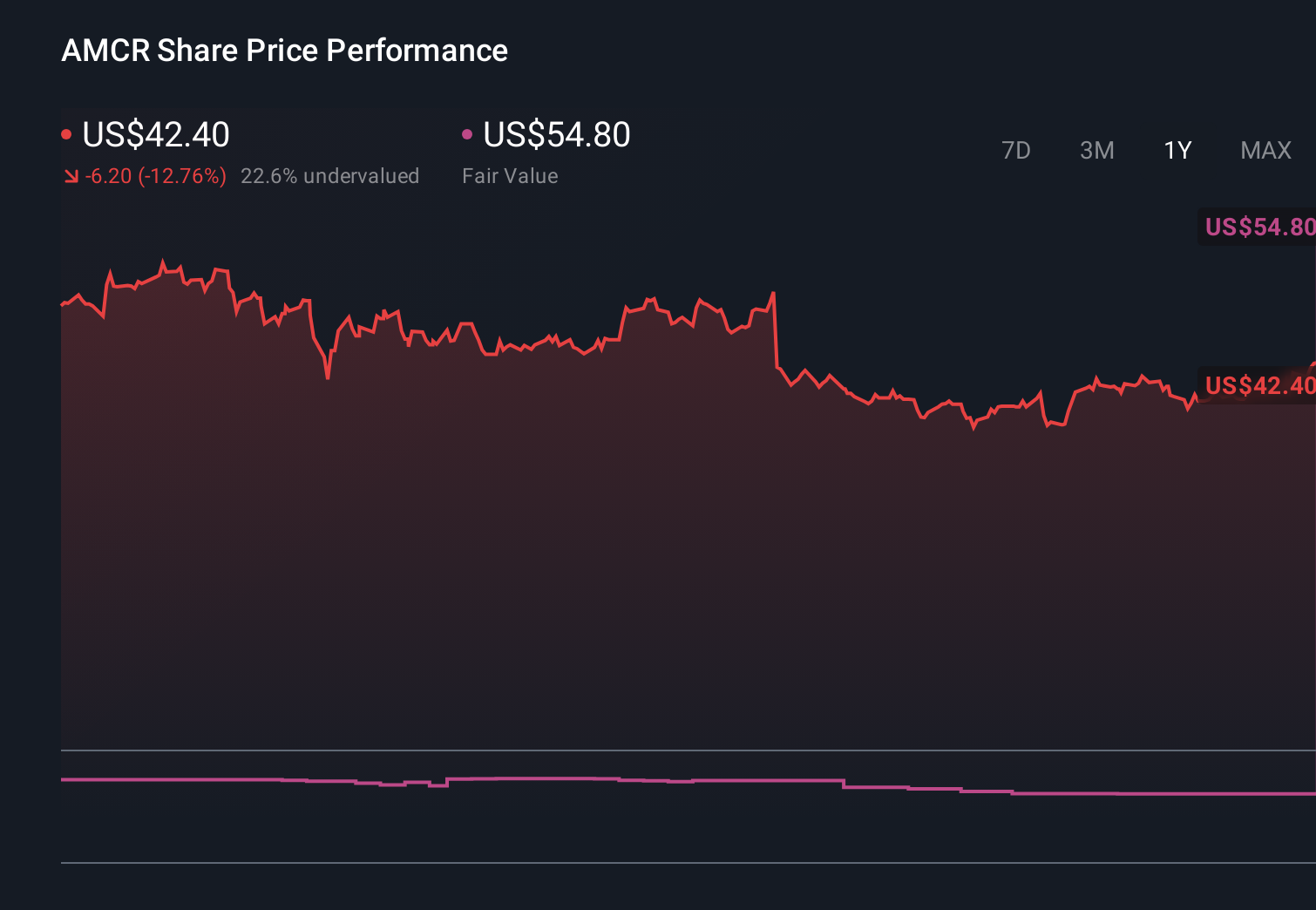This screenshot has height=910, width=1316.
Task: Switch chart to 3M view
Action: point(1096,150)
